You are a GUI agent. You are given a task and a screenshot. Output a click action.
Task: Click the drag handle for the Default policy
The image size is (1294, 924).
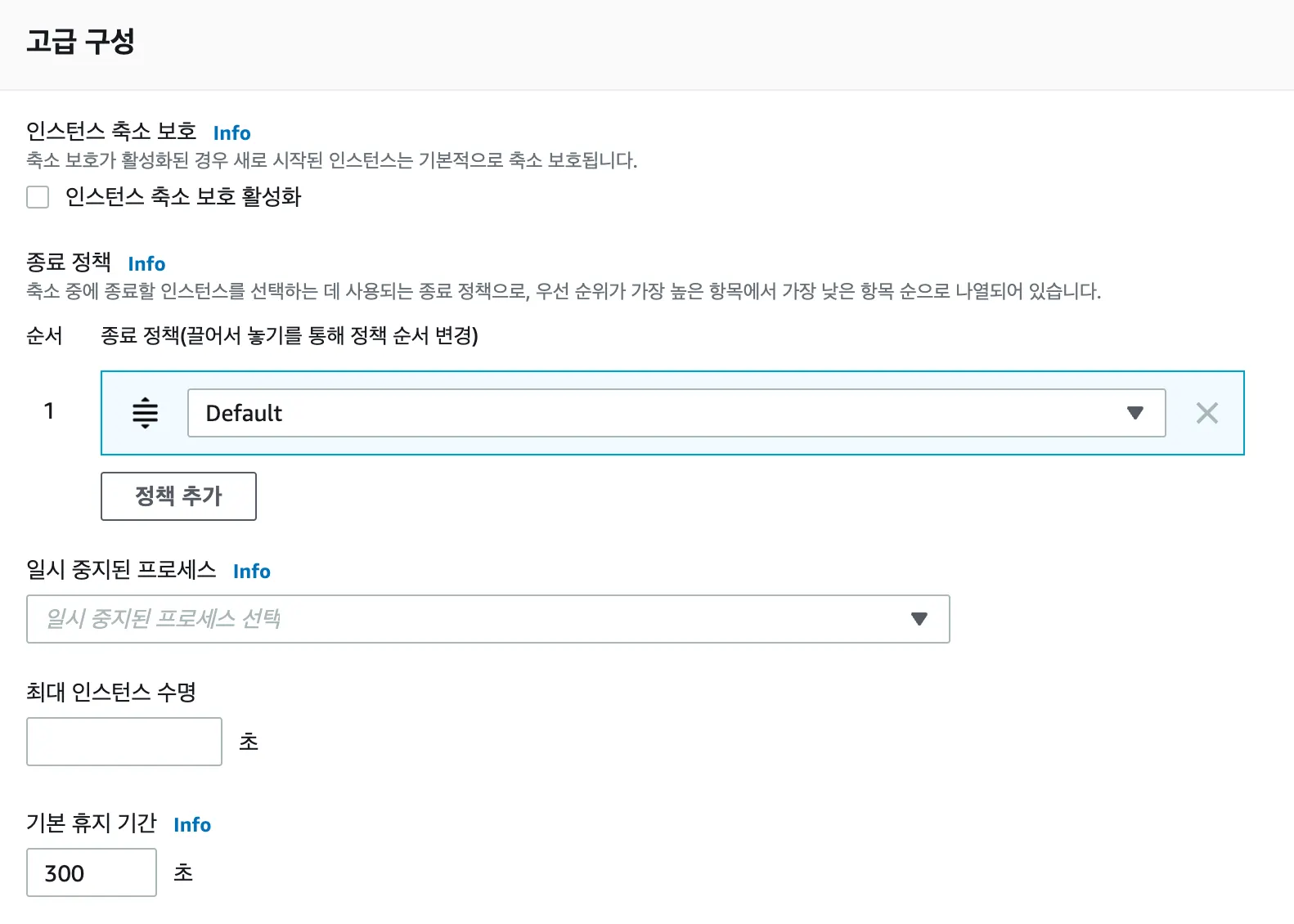(x=145, y=413)
